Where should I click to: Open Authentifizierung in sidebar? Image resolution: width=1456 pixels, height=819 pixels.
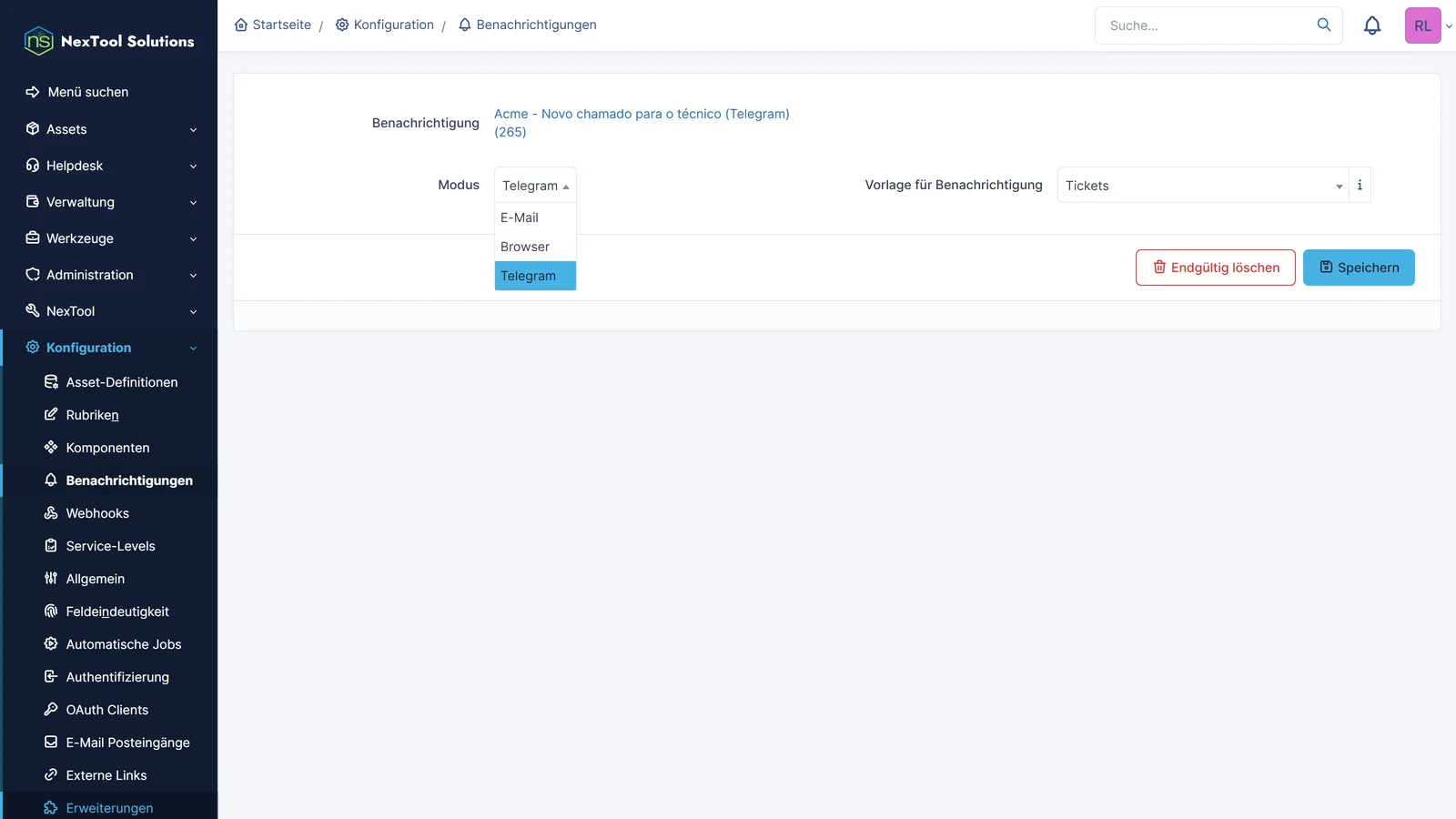(x=110, y=677)
